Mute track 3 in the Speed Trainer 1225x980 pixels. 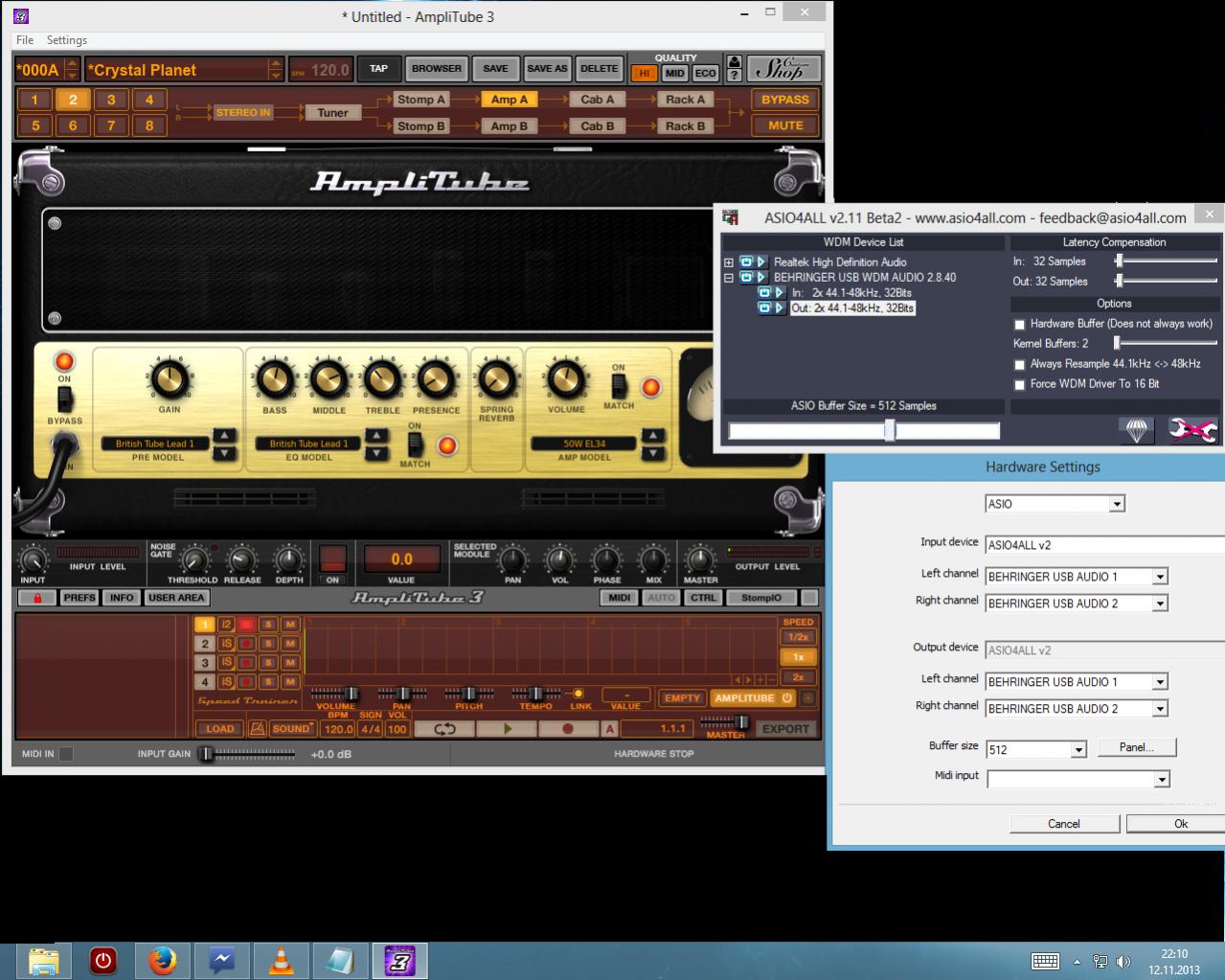click(x=289, y=663)
